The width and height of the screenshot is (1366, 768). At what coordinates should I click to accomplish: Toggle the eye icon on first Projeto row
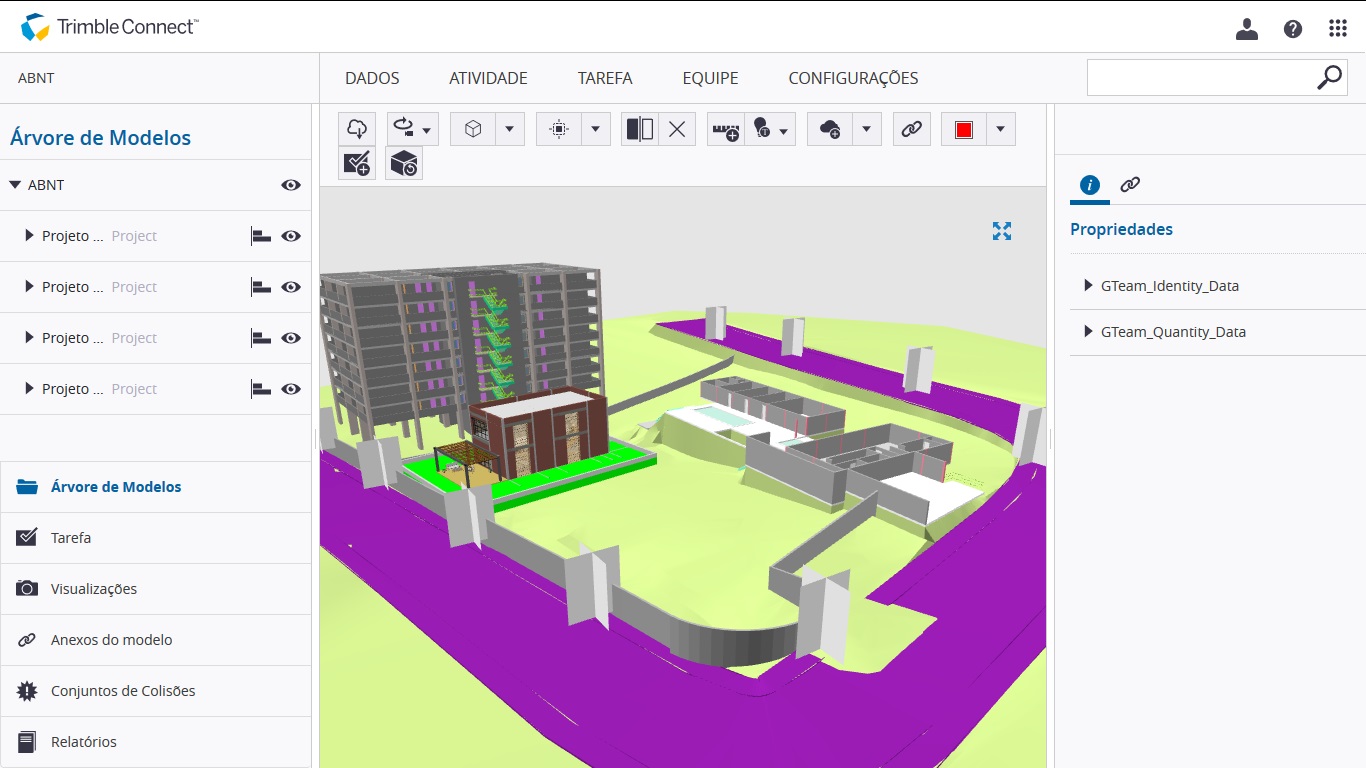tap(291, 236)
